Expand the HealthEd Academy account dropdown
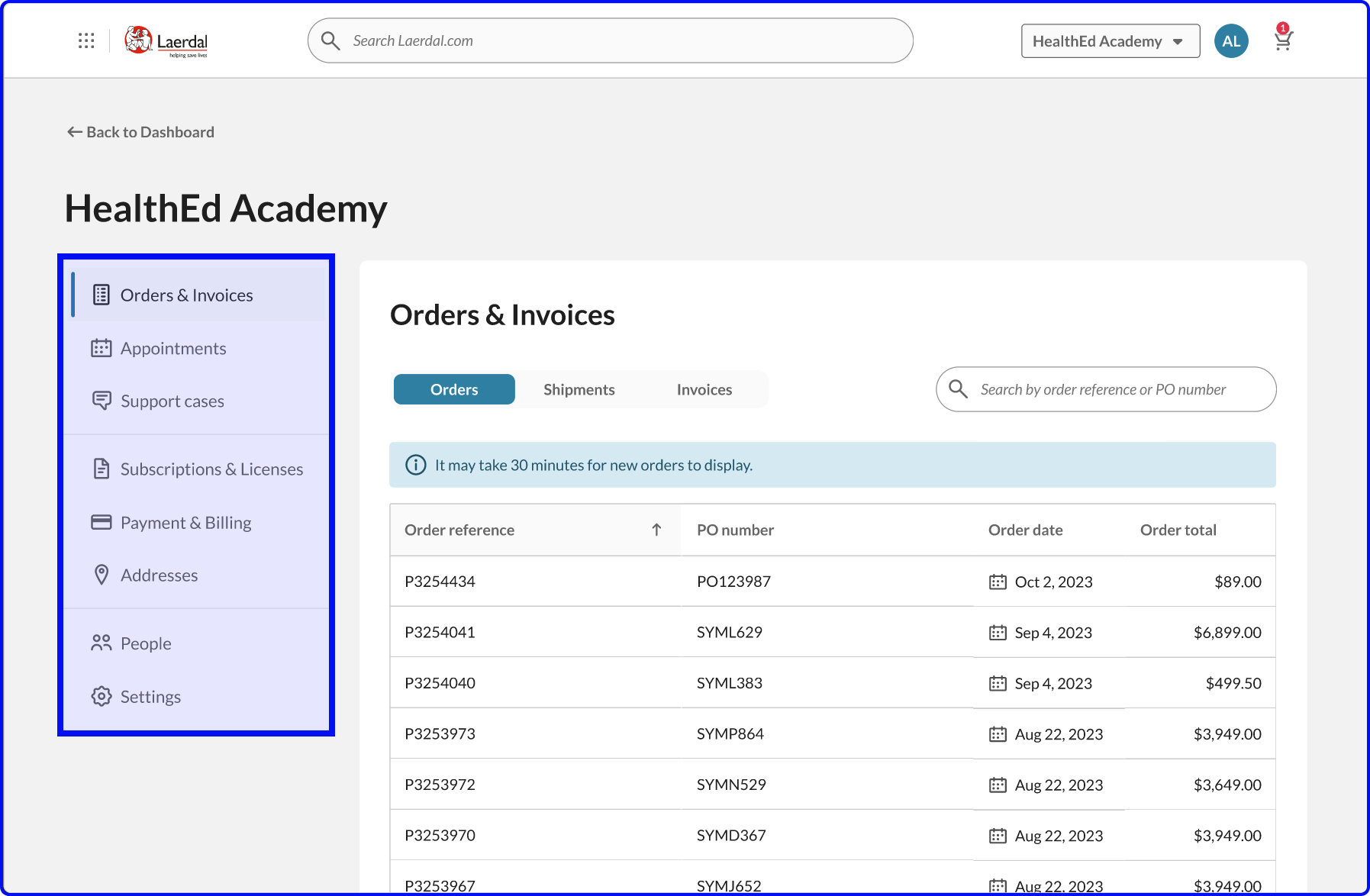 (x=1110, y=41)
